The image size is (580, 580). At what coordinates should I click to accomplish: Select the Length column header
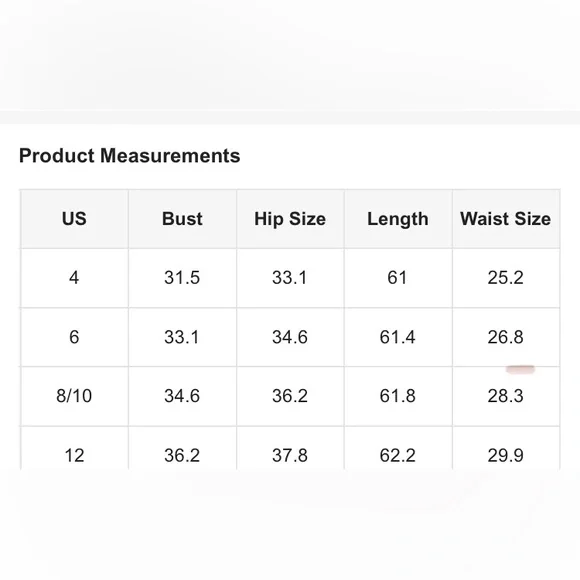click(398, 219)
